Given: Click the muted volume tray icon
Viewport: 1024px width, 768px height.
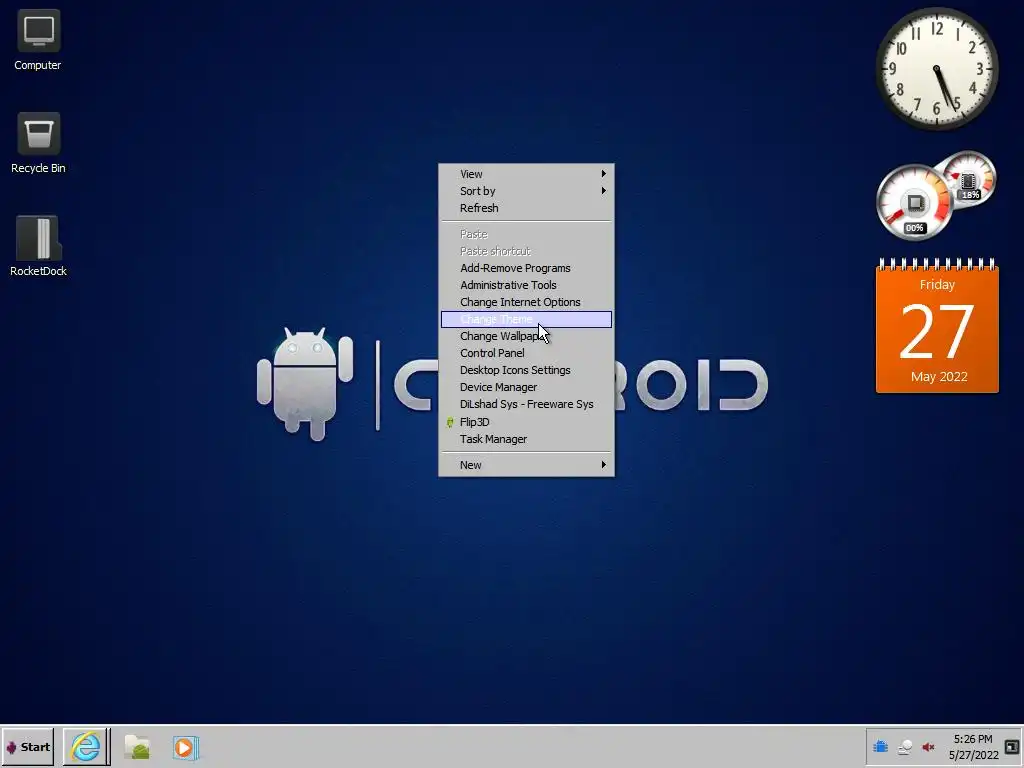Looking at the screenshot, I should click(x=928, y=747).
